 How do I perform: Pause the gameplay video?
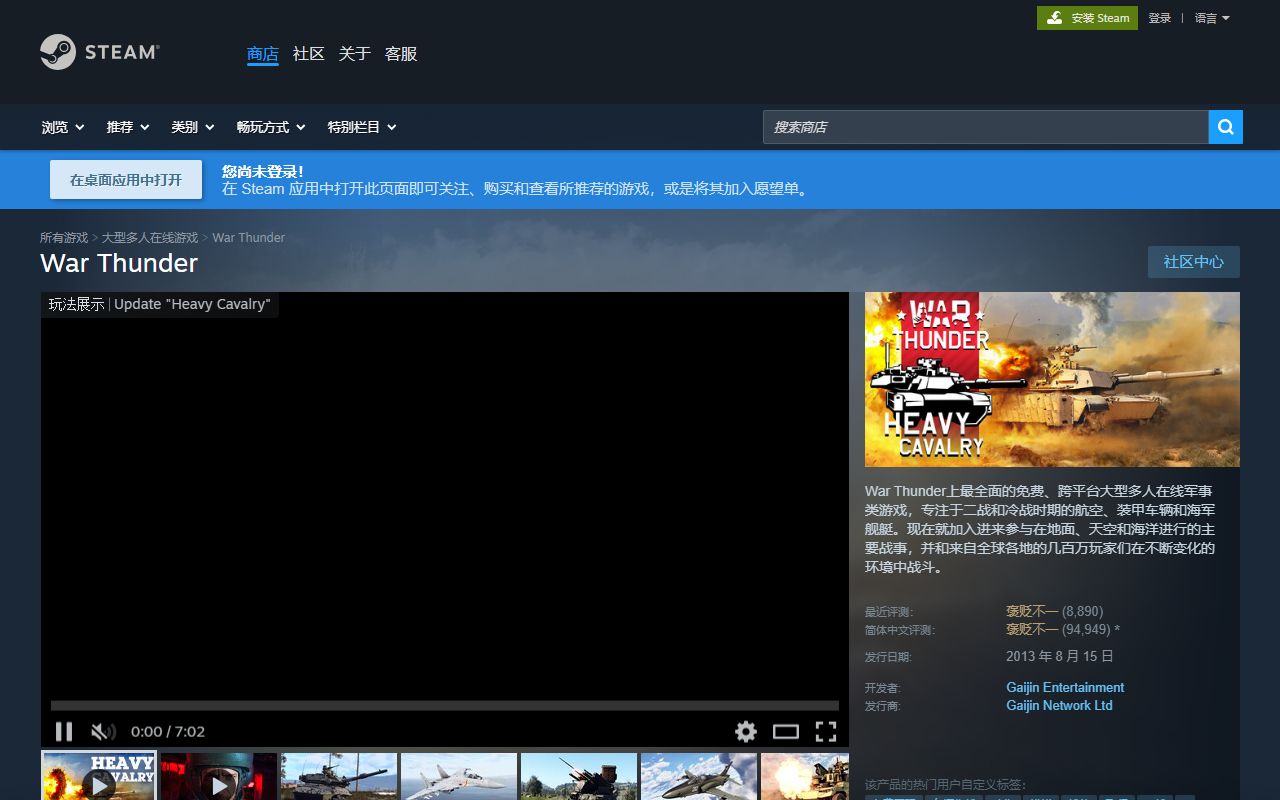pos(64,731)
